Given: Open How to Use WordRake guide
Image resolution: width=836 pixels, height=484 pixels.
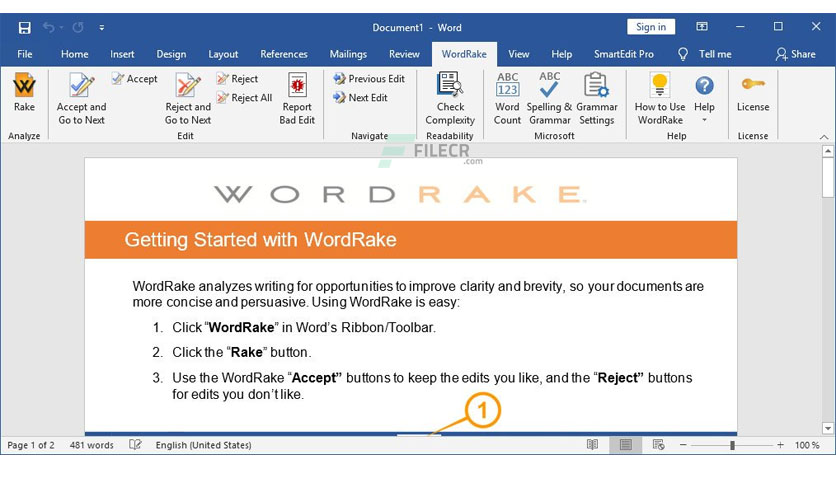Looking at the screenshot, I should pos(660,99).
